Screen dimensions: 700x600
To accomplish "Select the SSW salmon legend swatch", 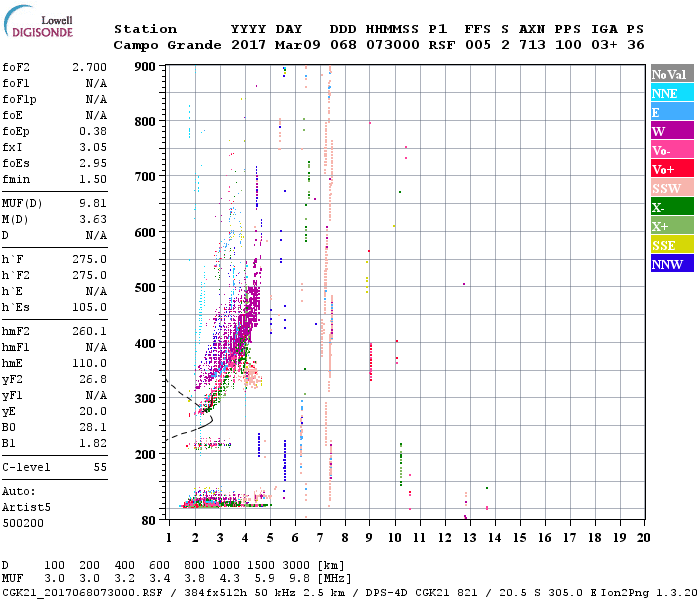I will (672, 188).
